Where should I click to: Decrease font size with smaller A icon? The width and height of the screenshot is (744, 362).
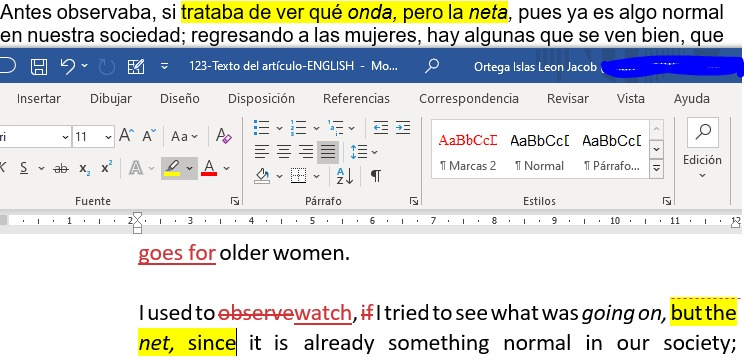tap(149, 136)
